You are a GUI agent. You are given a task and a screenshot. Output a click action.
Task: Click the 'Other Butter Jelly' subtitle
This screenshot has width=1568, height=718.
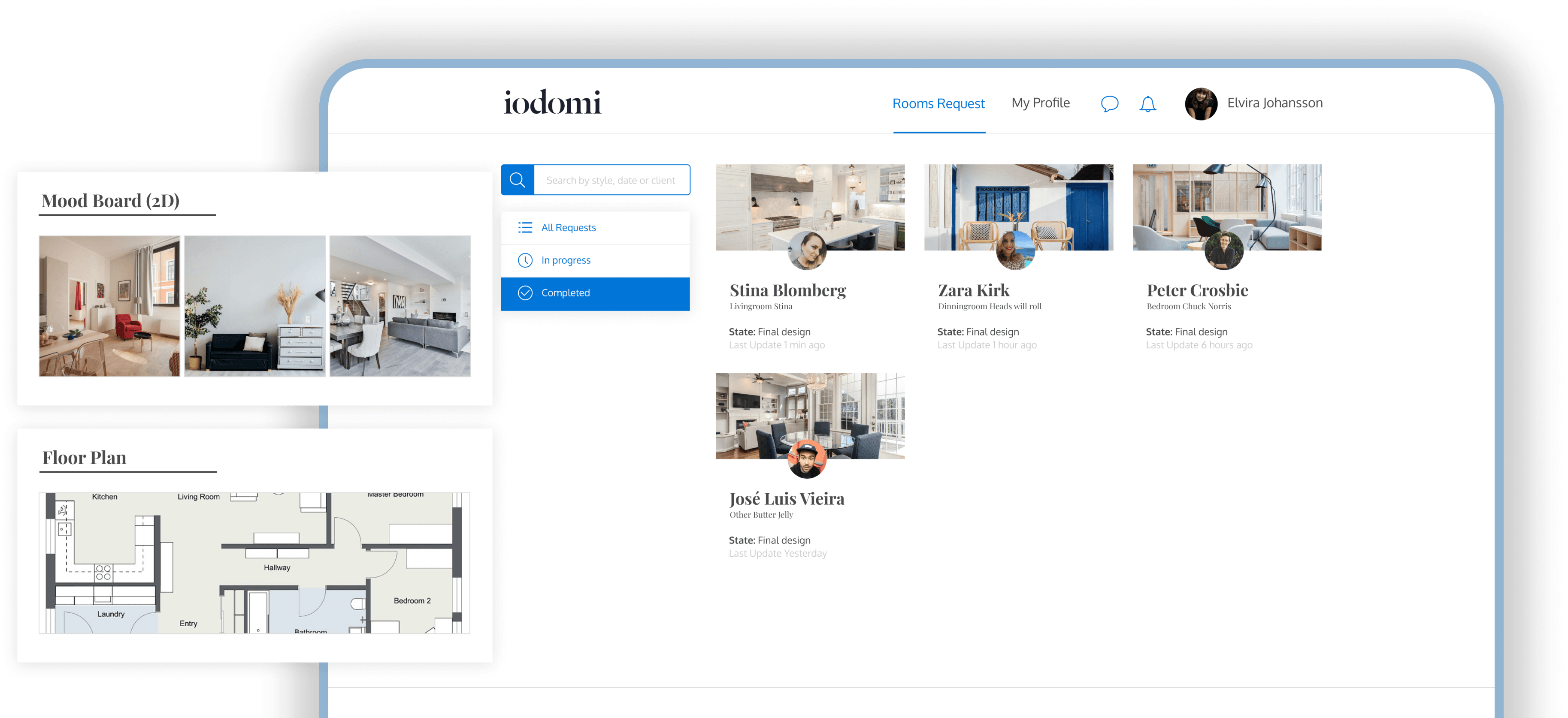pyautogui.click(x=761, y=515)
